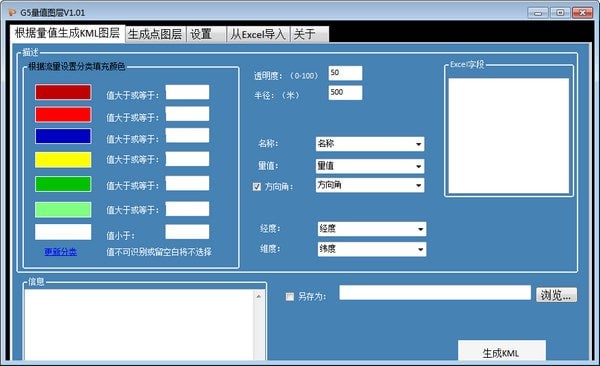
Task: Click the G5 app icon in title bar
Action: [x=12, y=13]
